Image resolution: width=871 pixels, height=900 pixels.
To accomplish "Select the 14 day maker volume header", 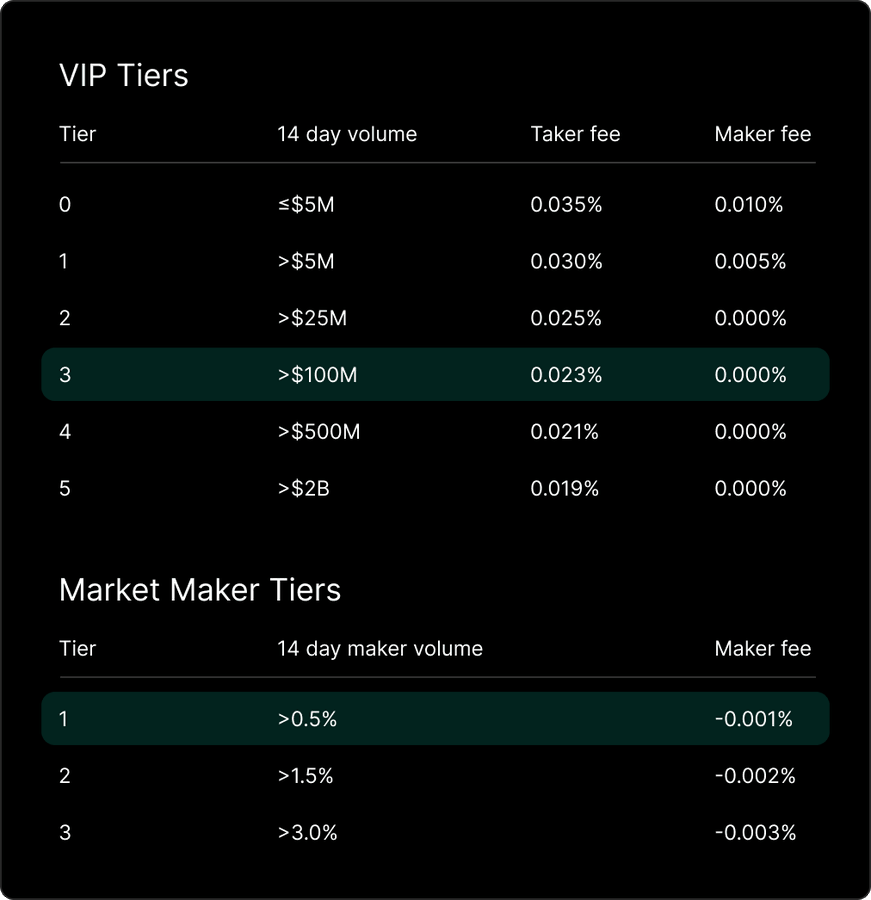I will [380, 649].
